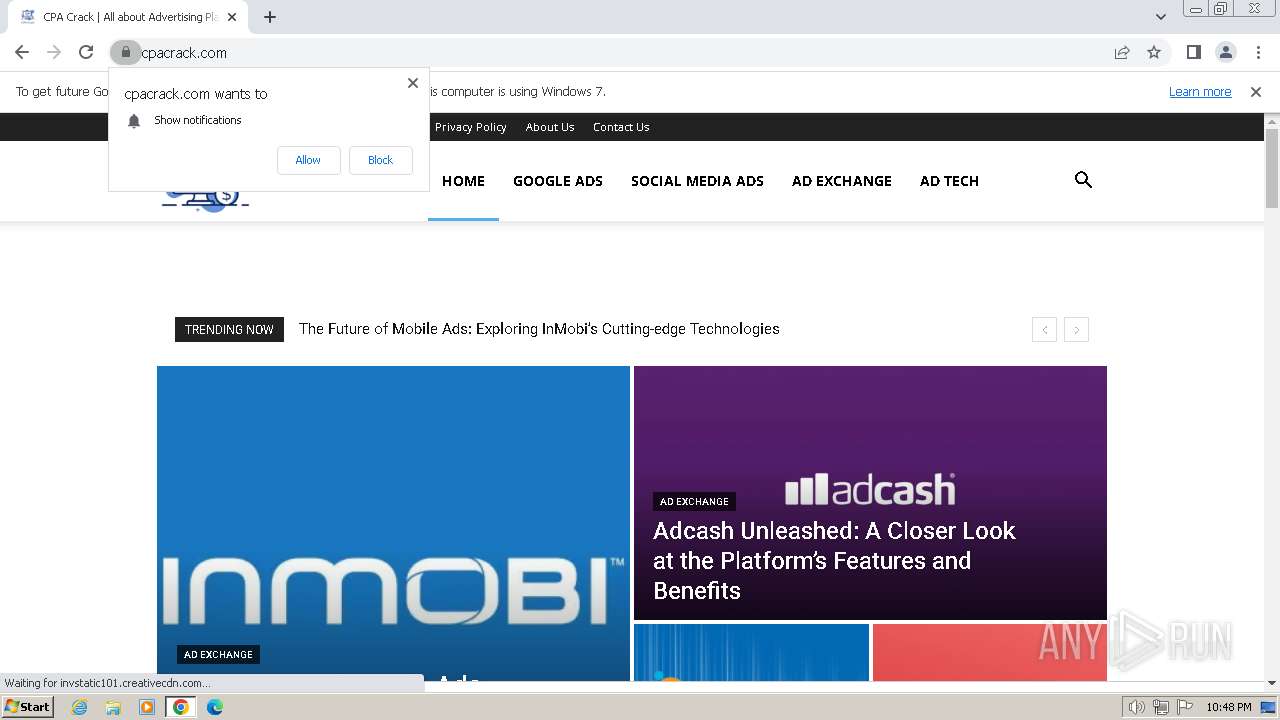The image size is (1280, 720).
Task: Open the red article thumbnail below Adcash
Action: tap(990, 652)
